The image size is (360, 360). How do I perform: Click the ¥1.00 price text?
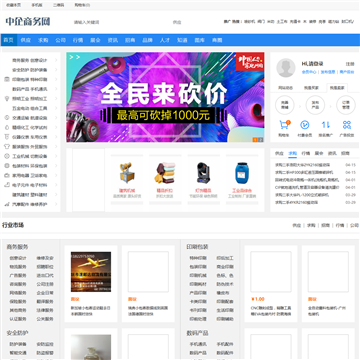pyautogui.click(x=258, y=299)
